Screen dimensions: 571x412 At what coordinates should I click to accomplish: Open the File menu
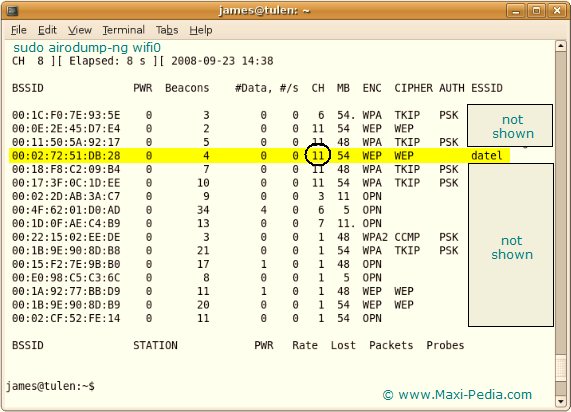click(19, 30)
